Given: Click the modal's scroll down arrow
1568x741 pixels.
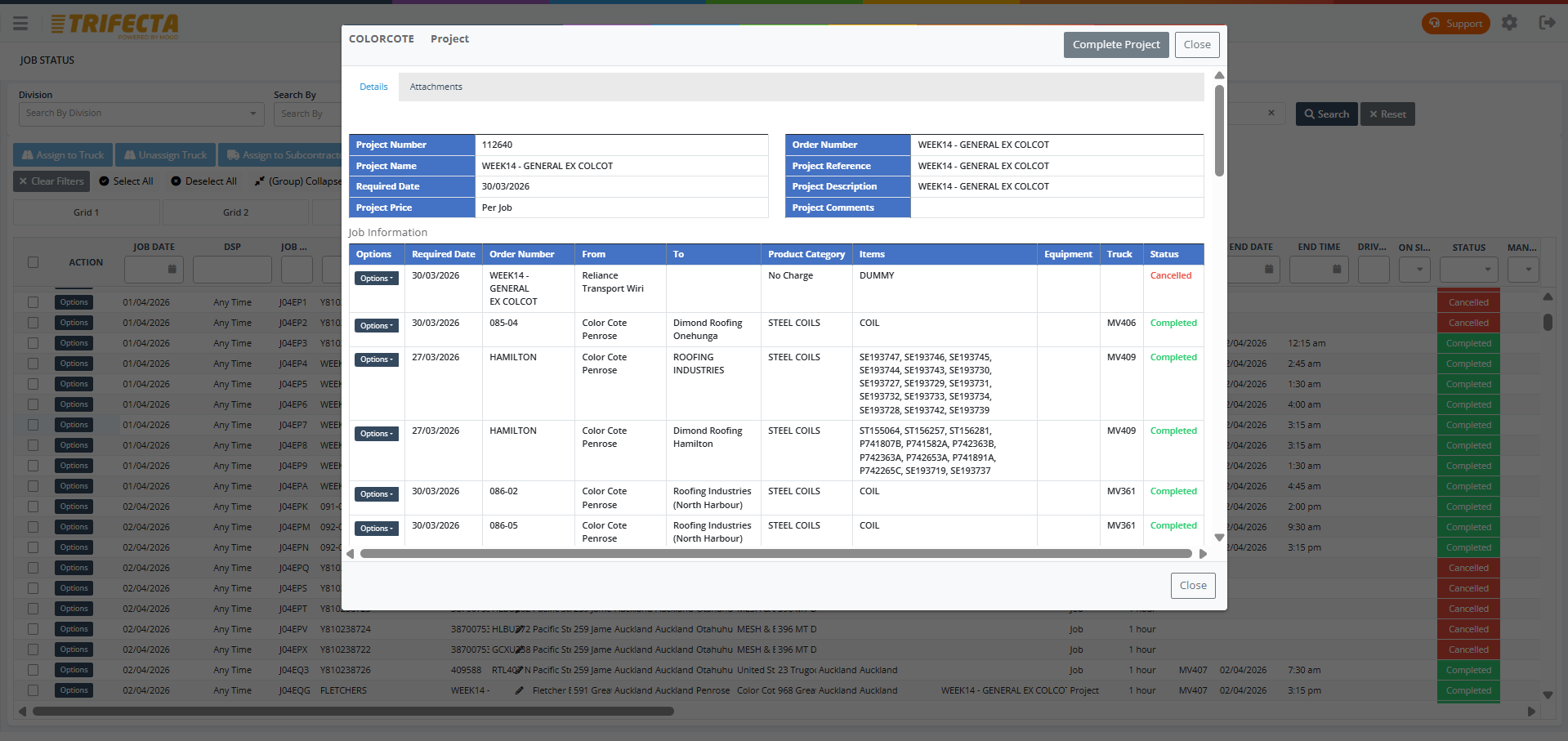Looking at the screenshot, I should point(1219,538).
